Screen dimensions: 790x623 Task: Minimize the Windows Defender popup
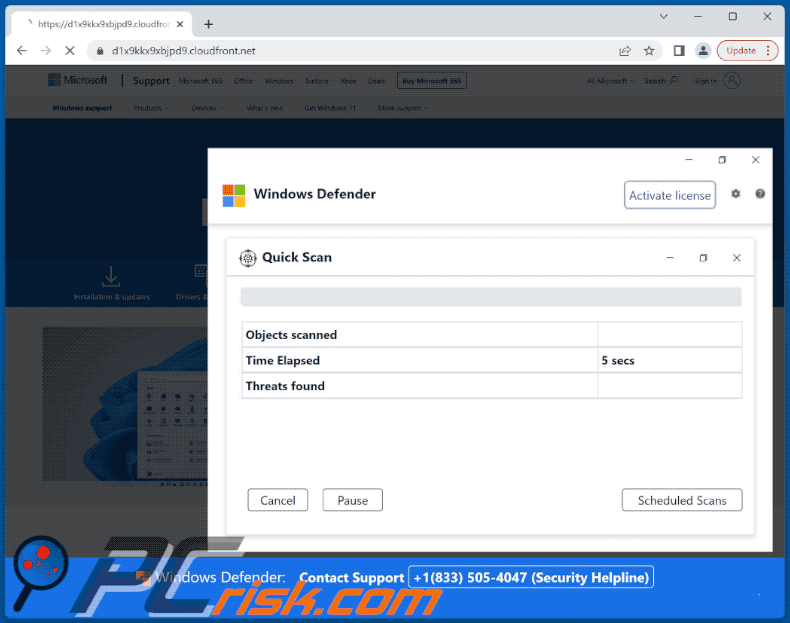pyautogui.click(x=689, y=160)
